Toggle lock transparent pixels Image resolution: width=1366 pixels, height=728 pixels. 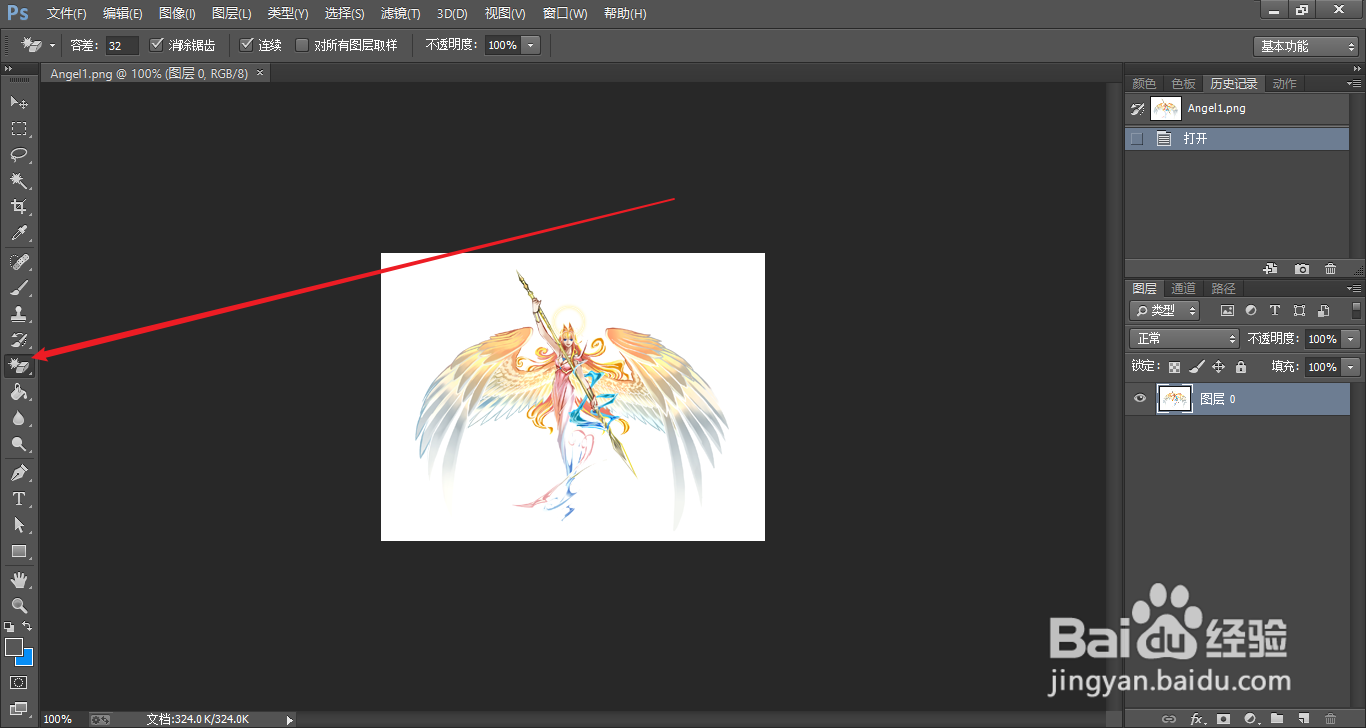[x=1174, y=367]
